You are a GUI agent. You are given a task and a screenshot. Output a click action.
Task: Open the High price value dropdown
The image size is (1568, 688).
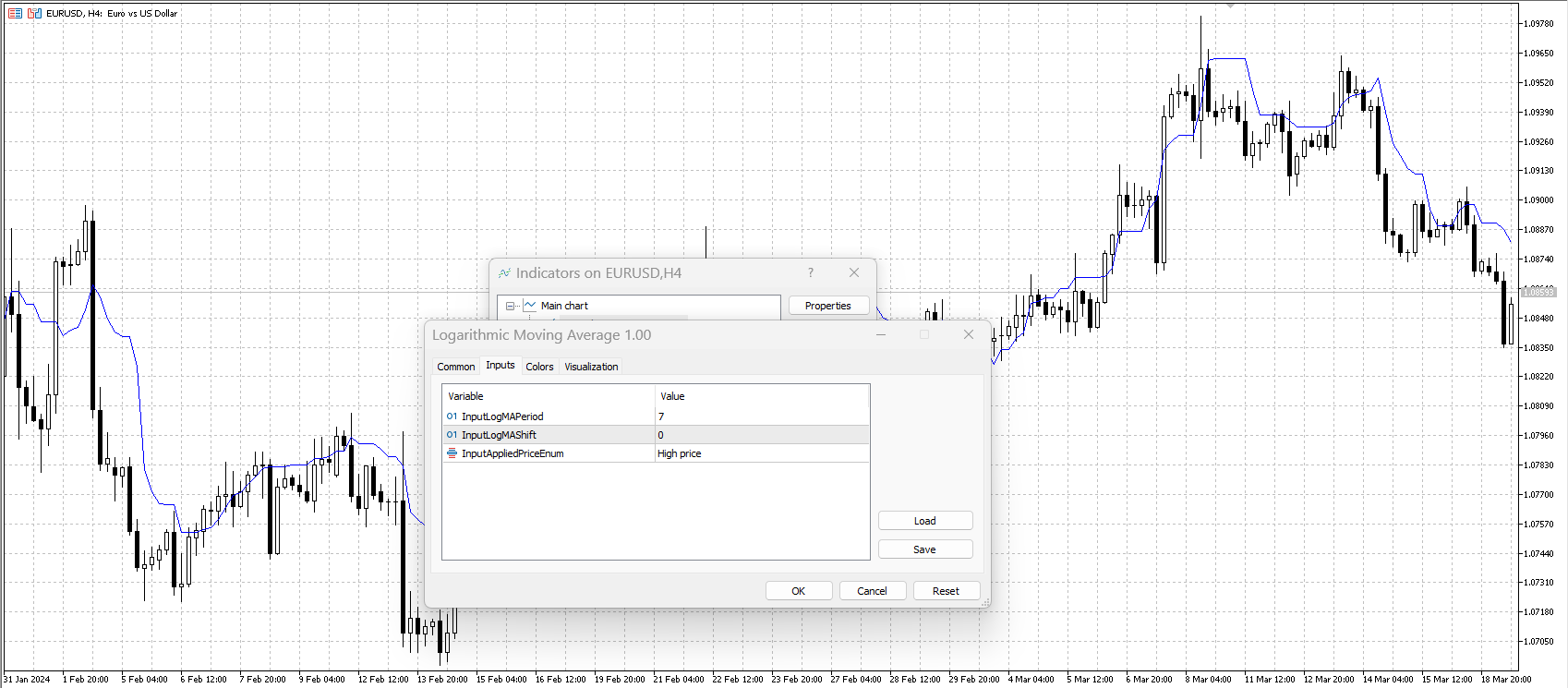coord(762,453)
